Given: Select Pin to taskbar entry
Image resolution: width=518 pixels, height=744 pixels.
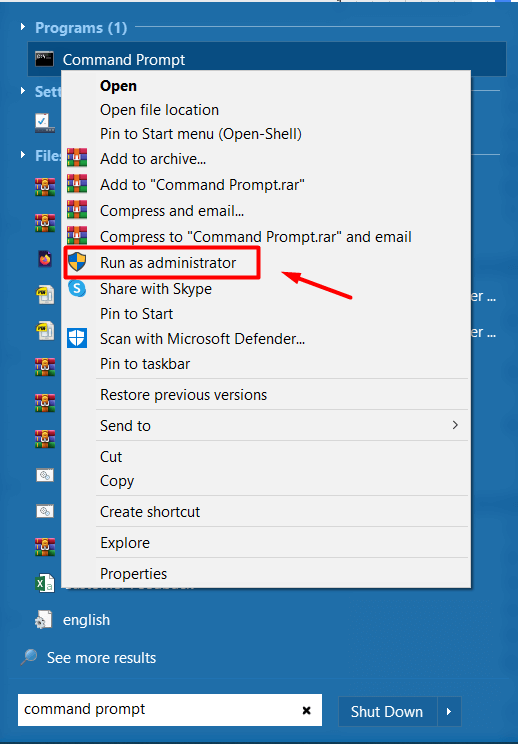Looking at the screenshot, I should click(145, 364).
